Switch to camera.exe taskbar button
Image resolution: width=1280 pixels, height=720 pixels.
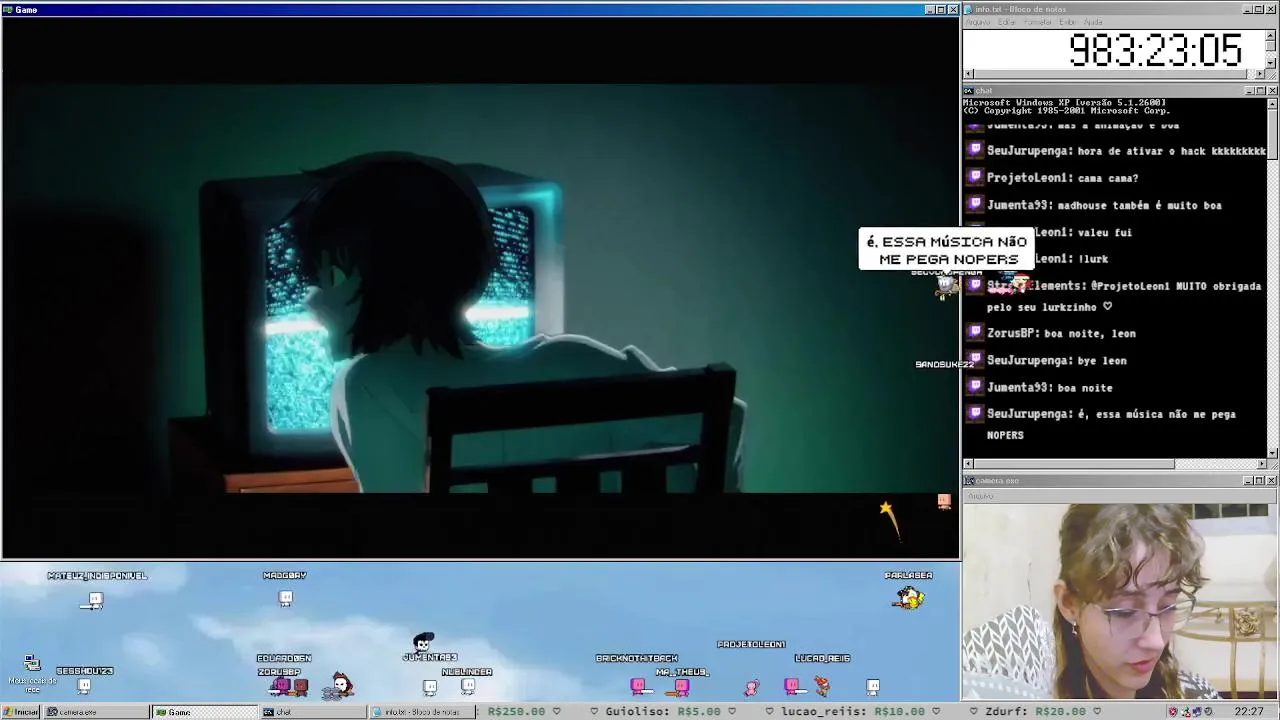click(95, 712)
